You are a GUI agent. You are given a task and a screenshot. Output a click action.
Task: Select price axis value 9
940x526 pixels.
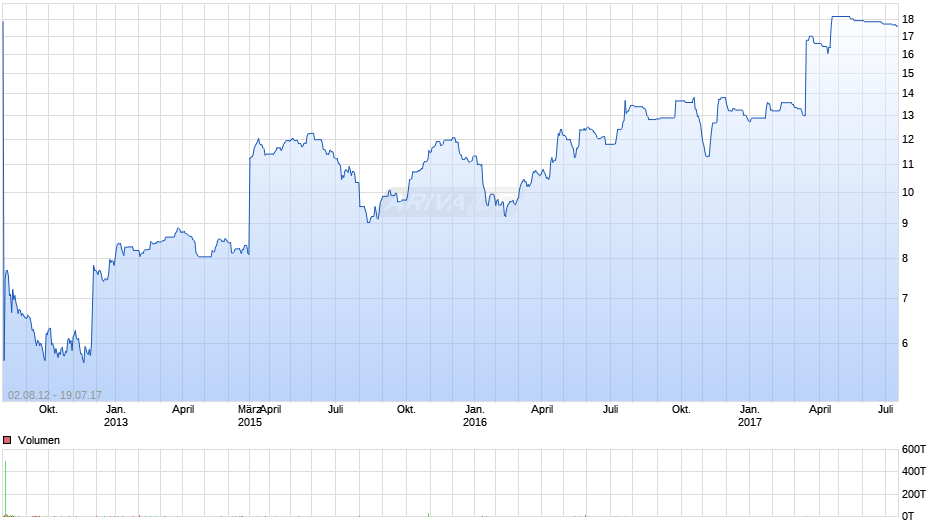[x=905, y=223]
